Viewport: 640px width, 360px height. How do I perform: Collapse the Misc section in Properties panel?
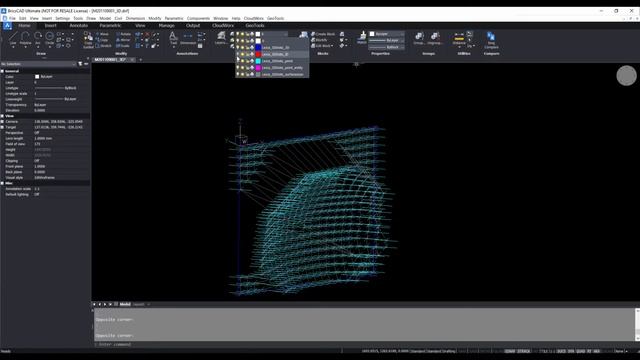[x=2, y=183]
